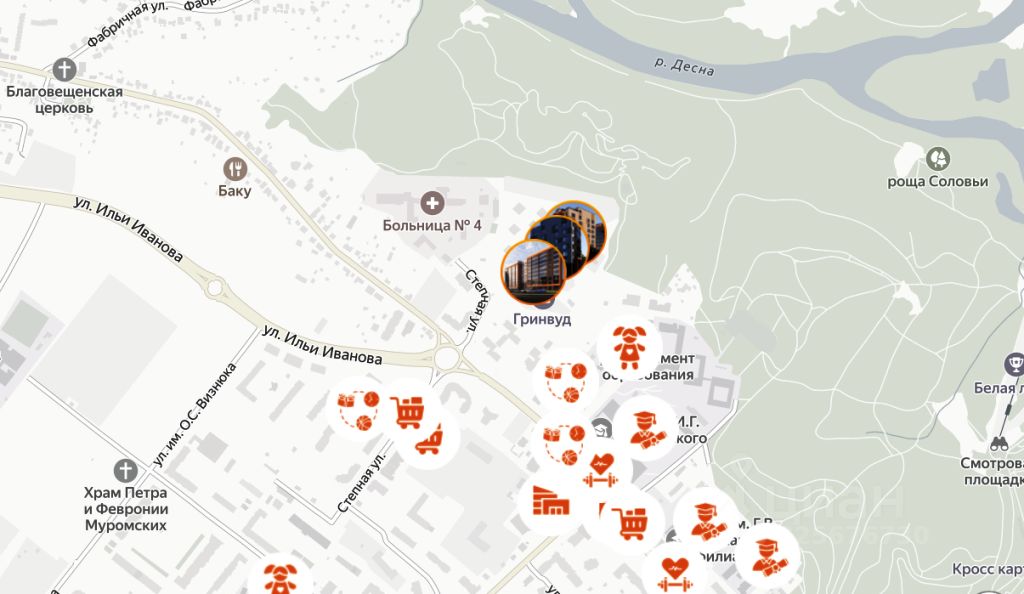Open Храм Петра и Февронии church icon
The height and width of the screenshot is (594, 1024).
click(x=125, y=470)
